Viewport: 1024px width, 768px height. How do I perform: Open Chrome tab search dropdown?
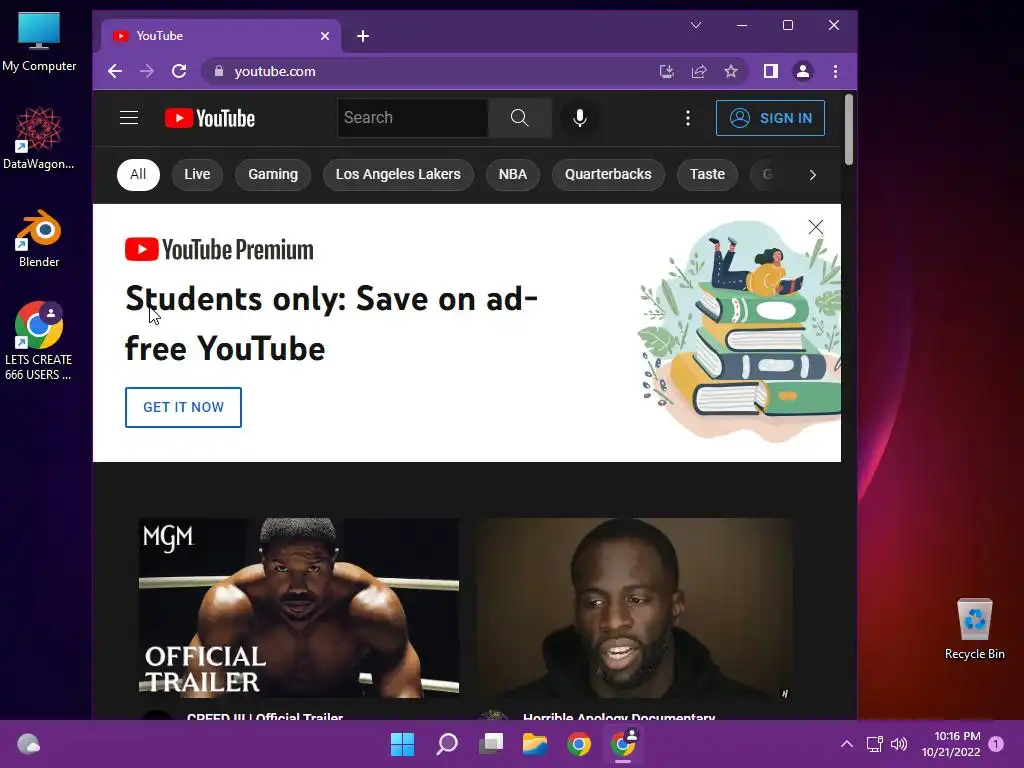(x=696, y=25)
